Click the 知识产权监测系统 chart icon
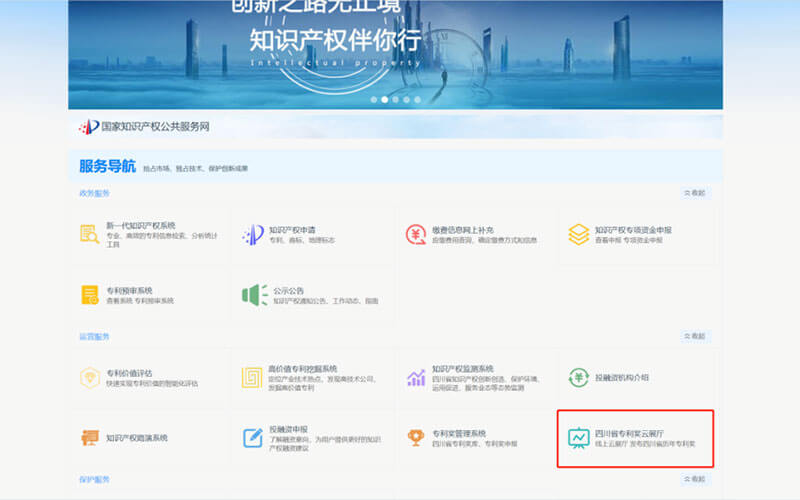Image resolution: width=800 pixels, height=500 pixels. (415, 378)
